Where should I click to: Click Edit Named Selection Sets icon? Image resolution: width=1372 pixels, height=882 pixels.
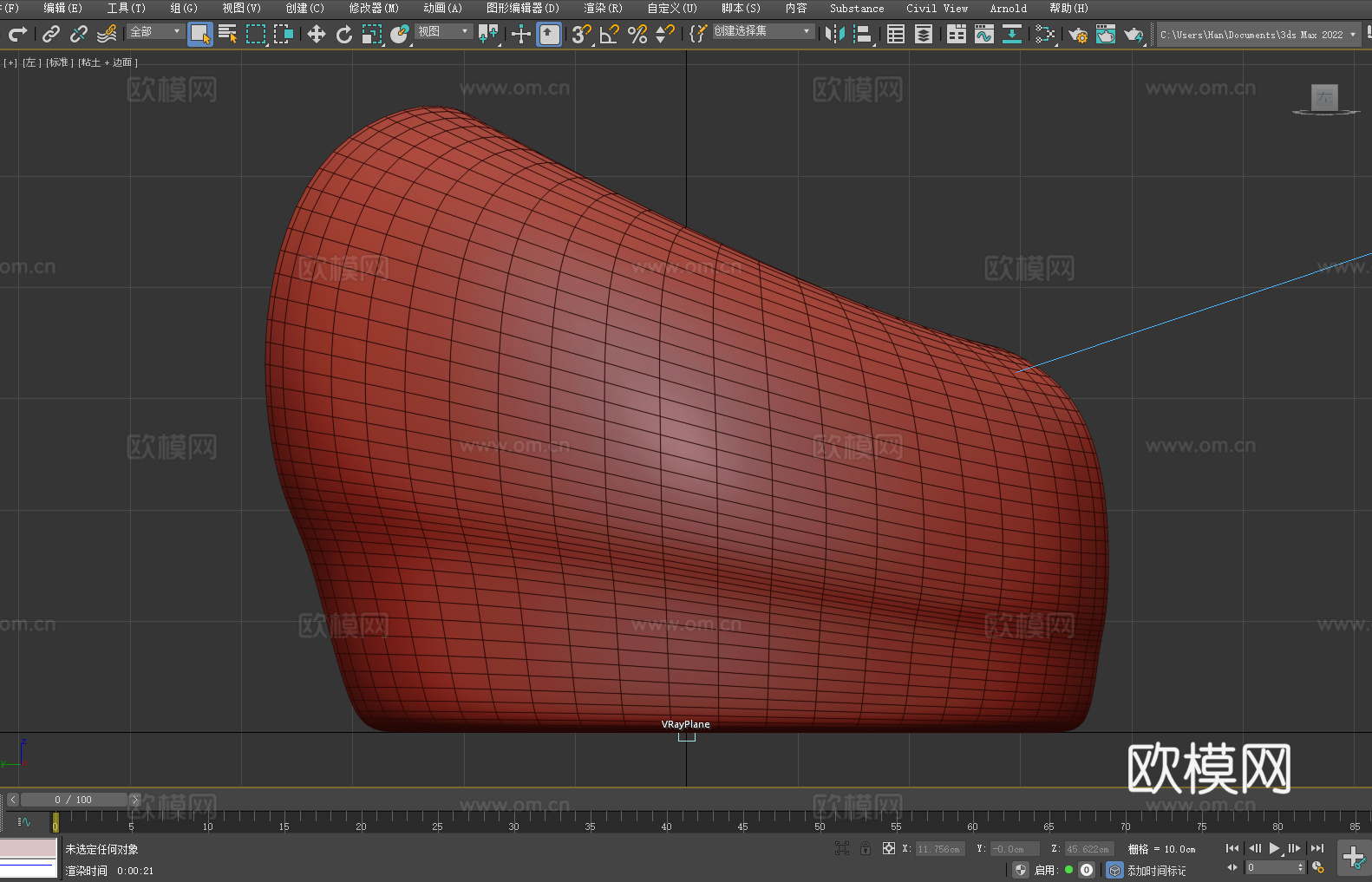pos(697,34)
